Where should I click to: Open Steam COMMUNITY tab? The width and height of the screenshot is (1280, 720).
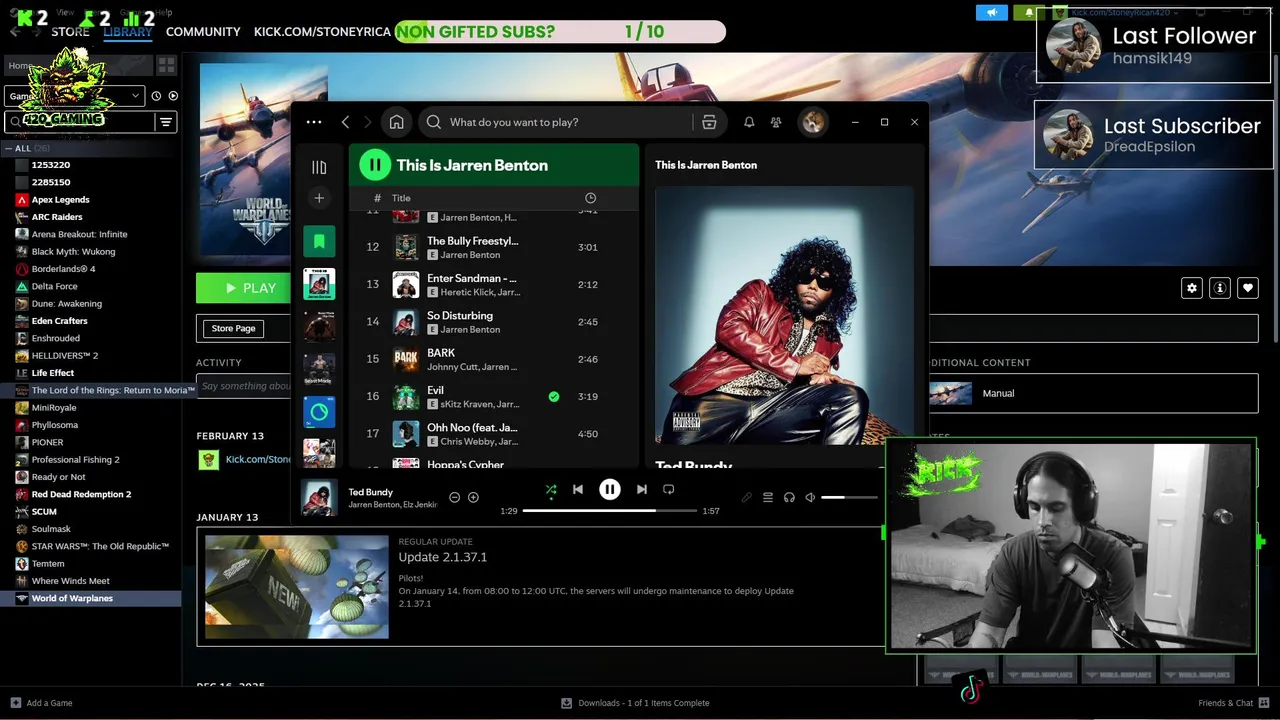point(203,32)
